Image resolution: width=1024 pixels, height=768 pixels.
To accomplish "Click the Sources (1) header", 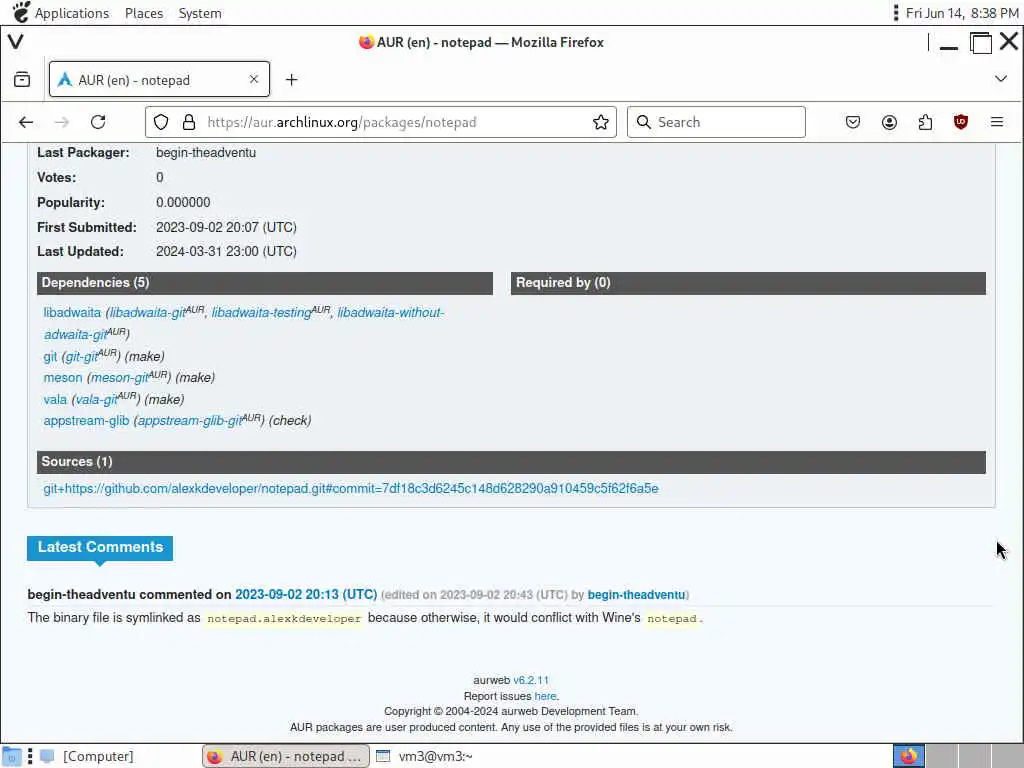I will click(x=511, y=462).
